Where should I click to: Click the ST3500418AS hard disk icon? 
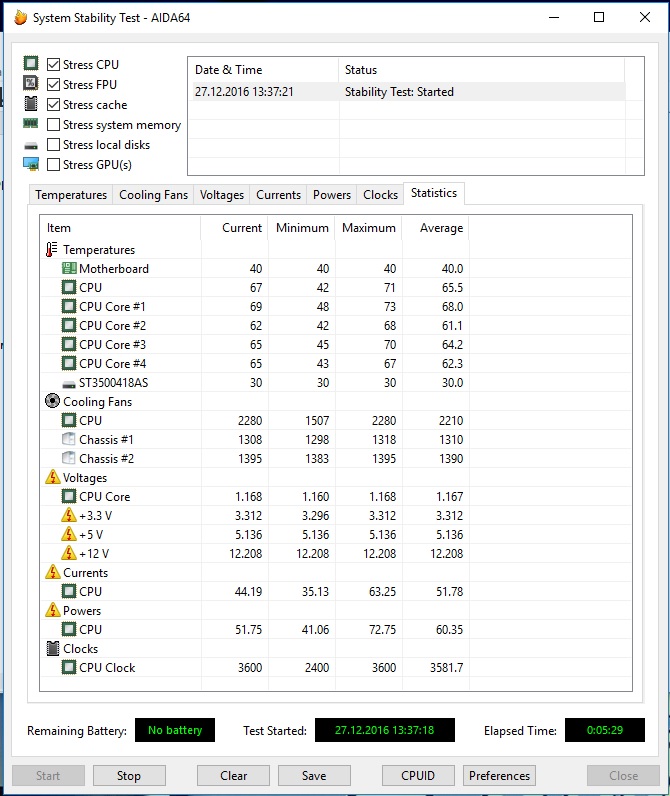coord(69,384)
